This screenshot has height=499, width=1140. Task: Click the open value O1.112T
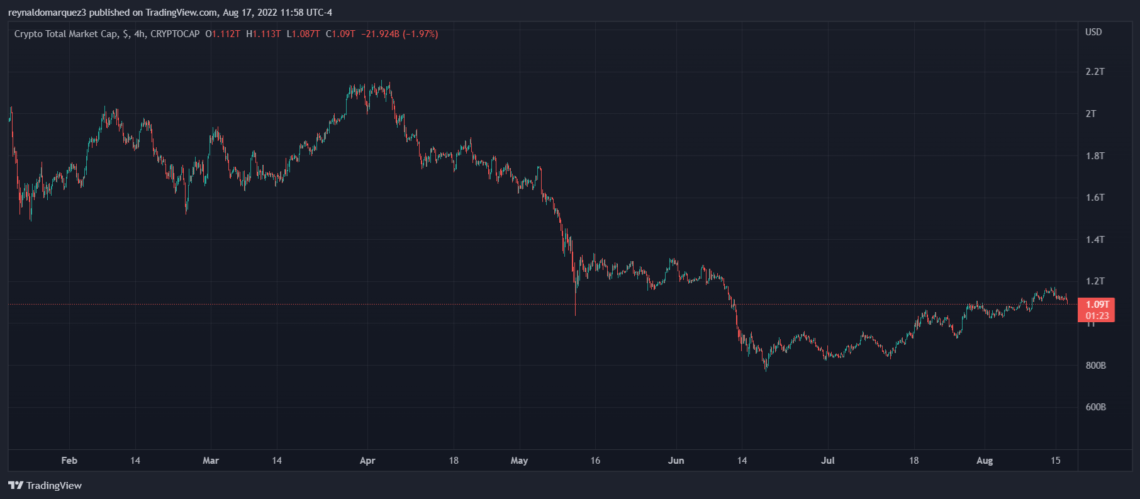click(224, 33)
